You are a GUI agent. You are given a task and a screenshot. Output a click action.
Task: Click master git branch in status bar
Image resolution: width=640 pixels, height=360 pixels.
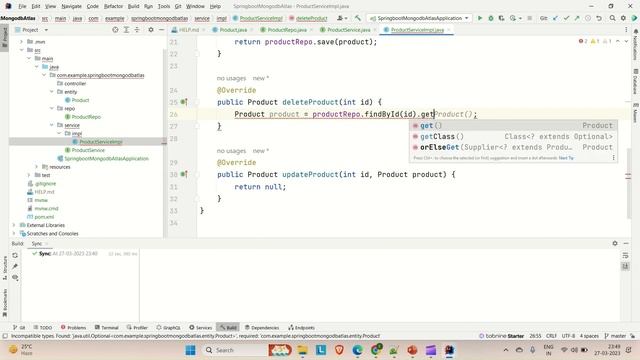point(615,336)
